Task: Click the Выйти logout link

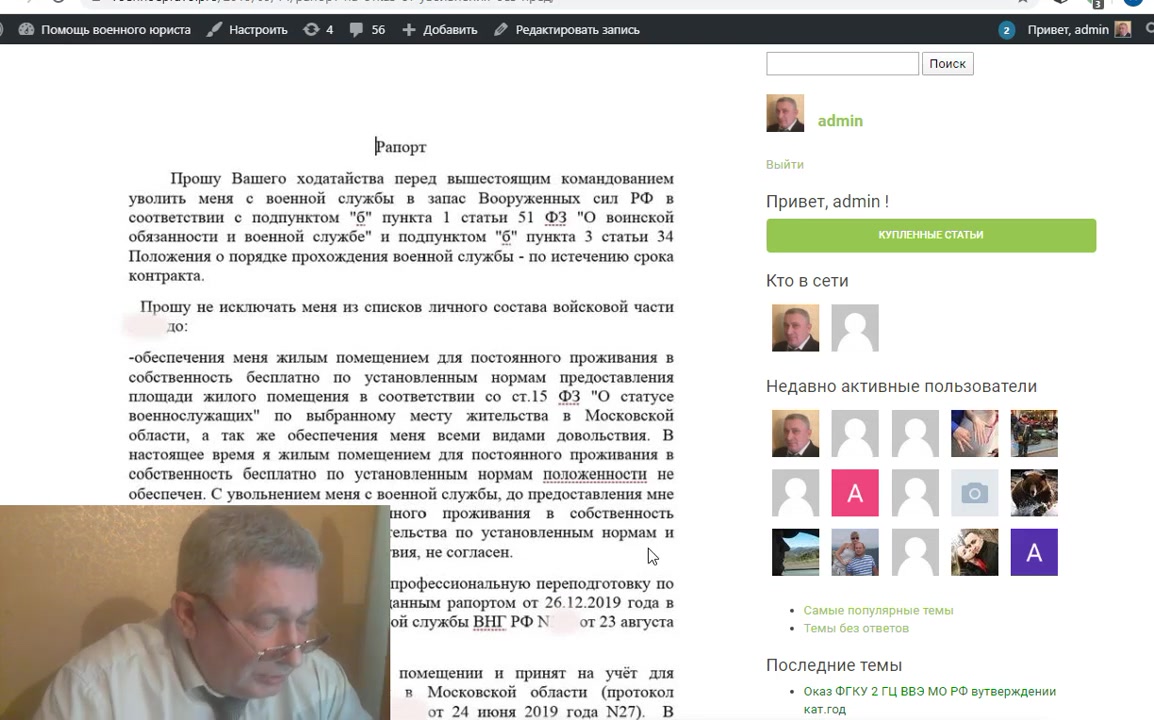Action: (785, 164)
